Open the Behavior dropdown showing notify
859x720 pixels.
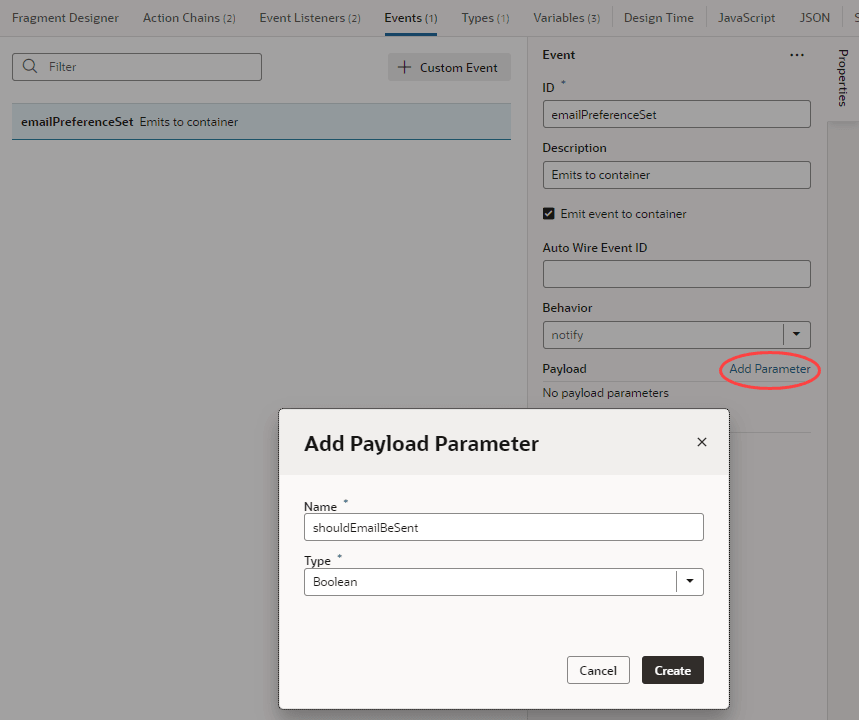797,334
